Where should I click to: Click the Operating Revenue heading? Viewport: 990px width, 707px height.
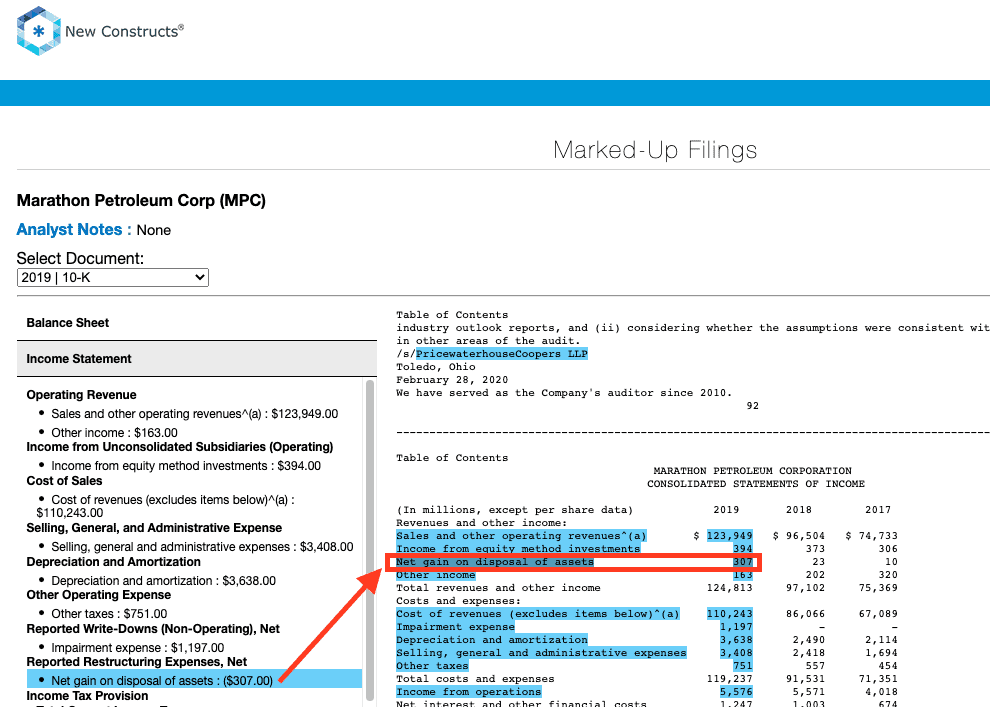point(81,395)
